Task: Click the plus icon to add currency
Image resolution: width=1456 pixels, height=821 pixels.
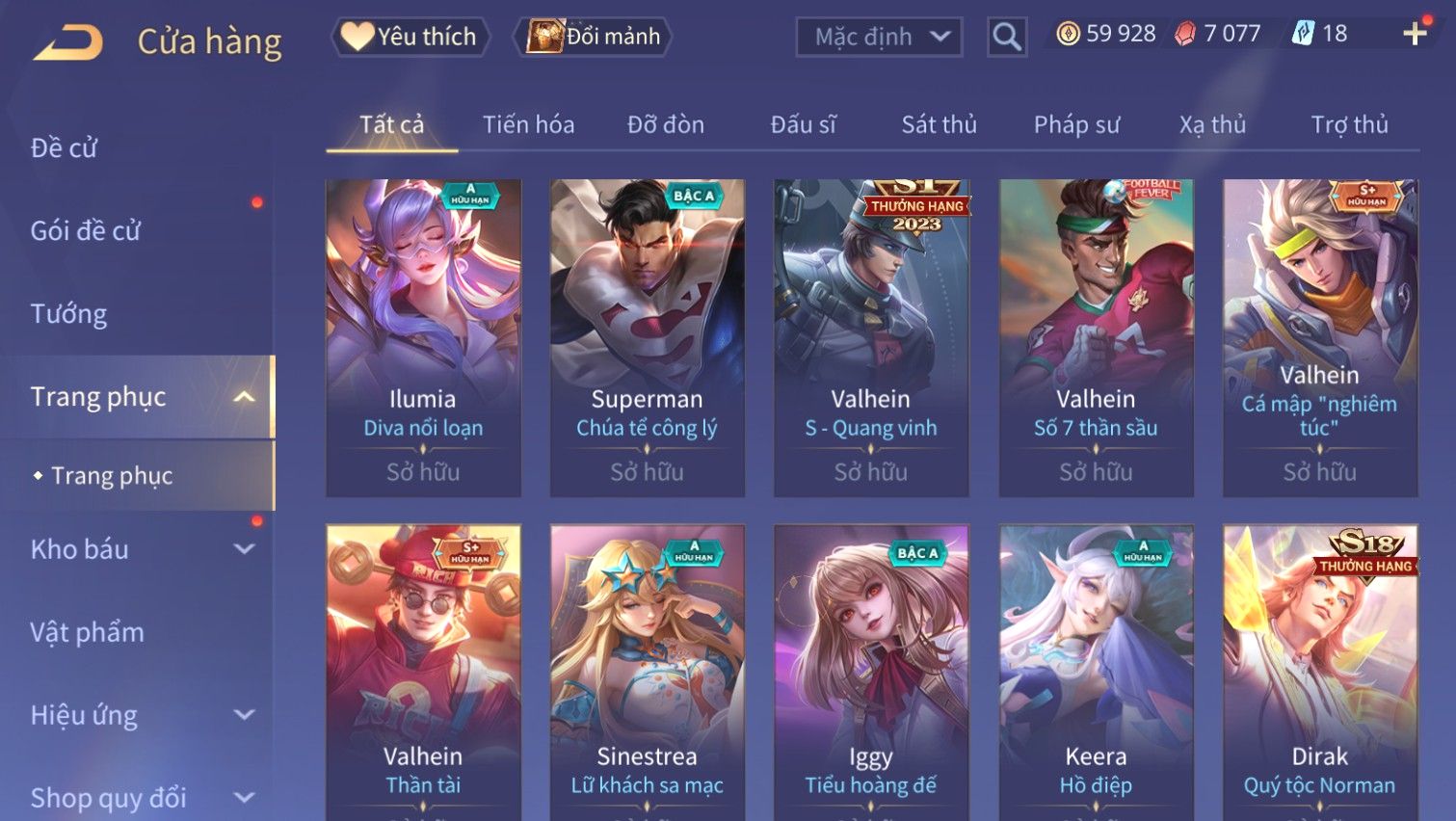Action: 1415,34
